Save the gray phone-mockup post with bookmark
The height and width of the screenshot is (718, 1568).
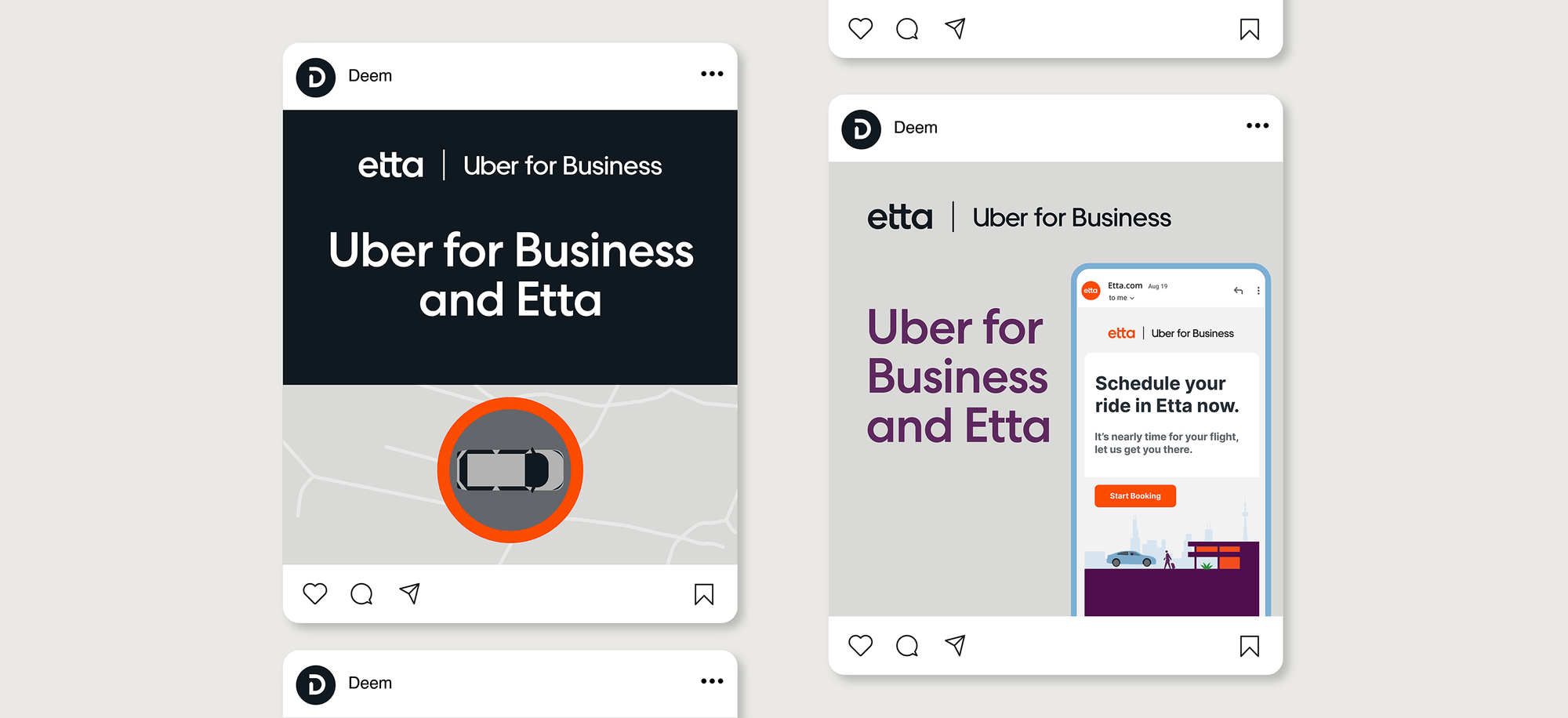[1250, 646]
